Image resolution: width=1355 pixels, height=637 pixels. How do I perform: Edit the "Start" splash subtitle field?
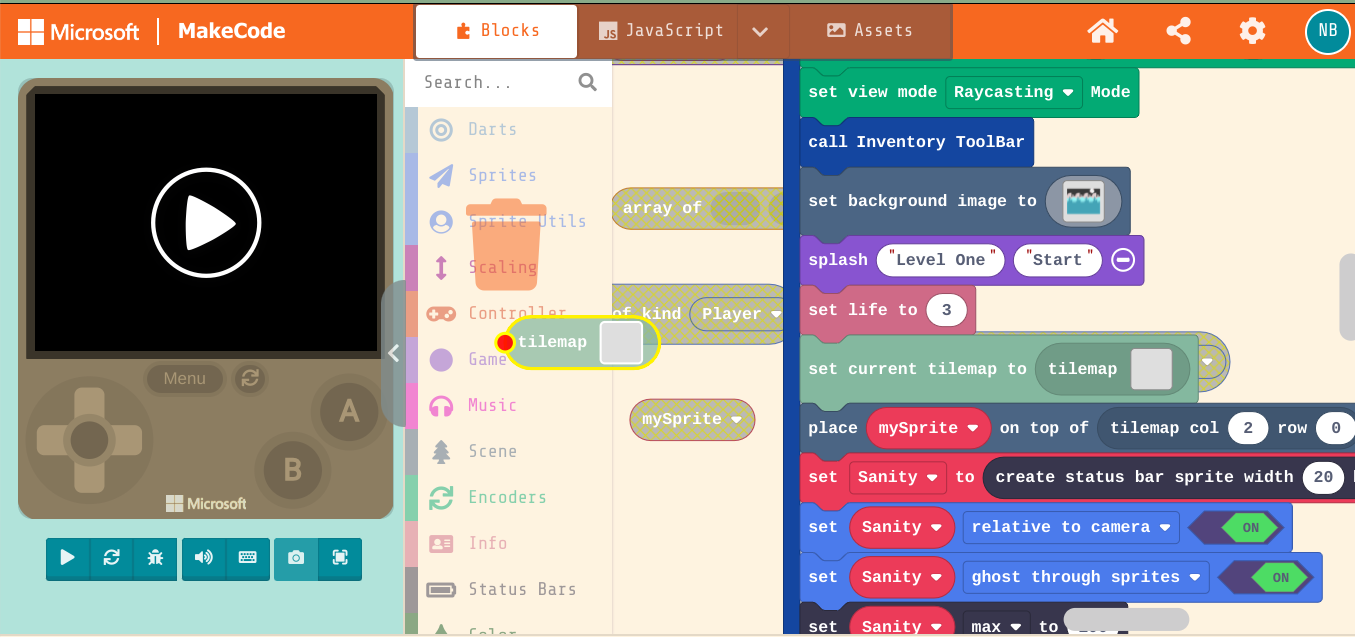pyautogui.click(x=1057, y=260)
